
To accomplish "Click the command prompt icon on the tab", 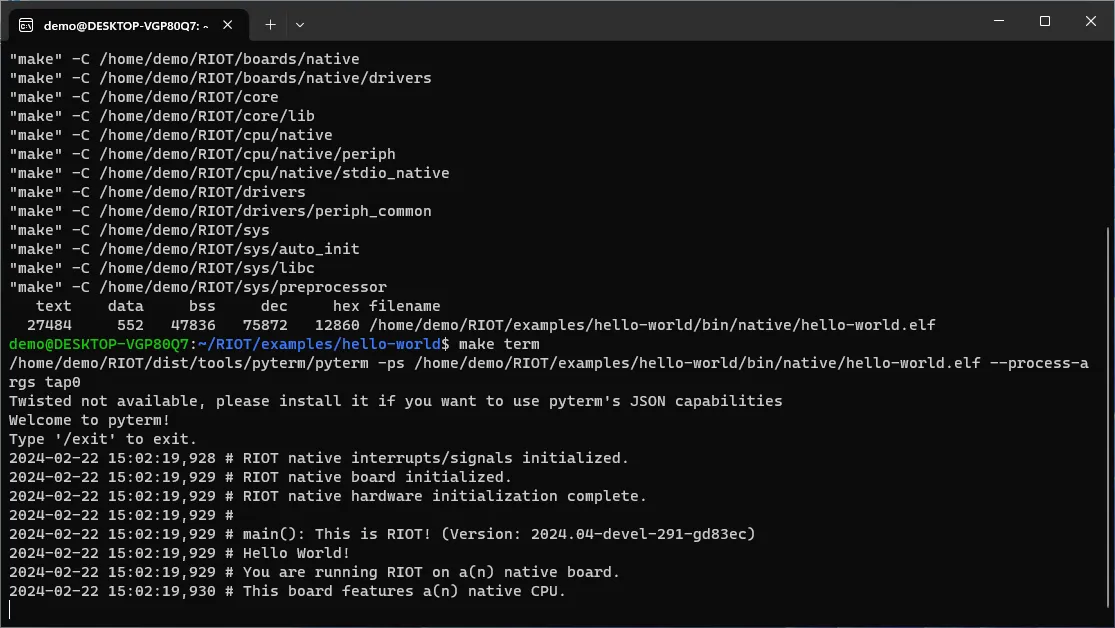I will 25,24.
